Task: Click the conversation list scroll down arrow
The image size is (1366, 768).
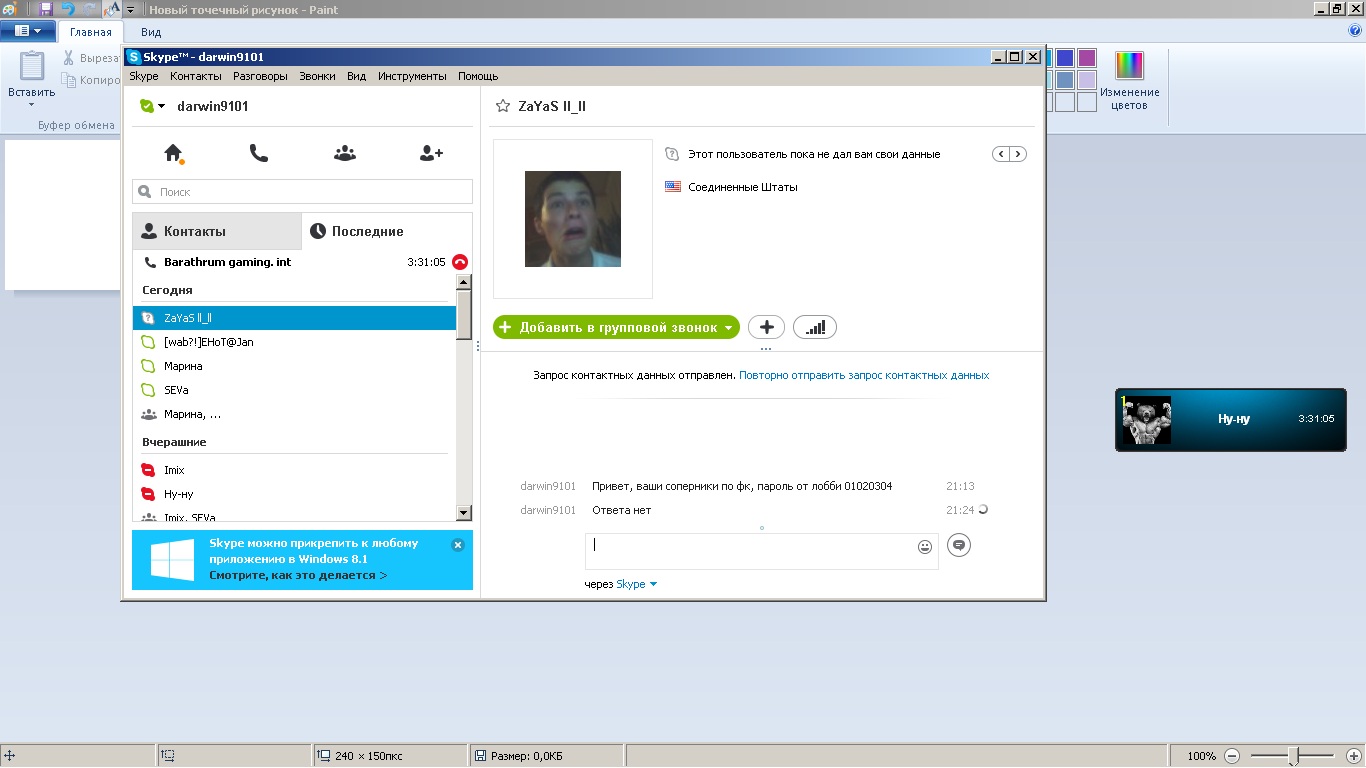Action: point(464,513)
